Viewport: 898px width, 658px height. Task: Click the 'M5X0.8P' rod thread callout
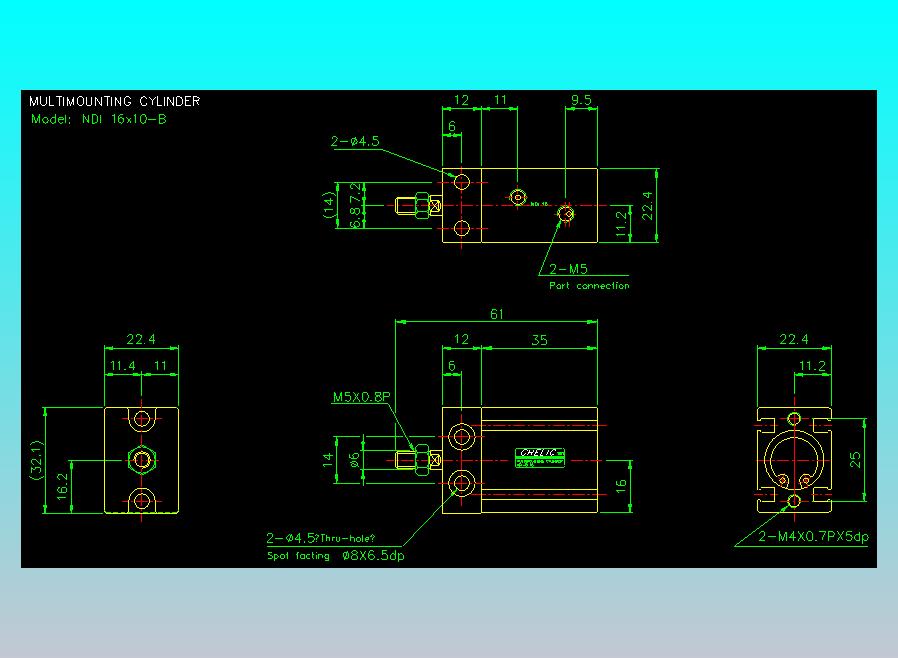[x=361, y=396]
